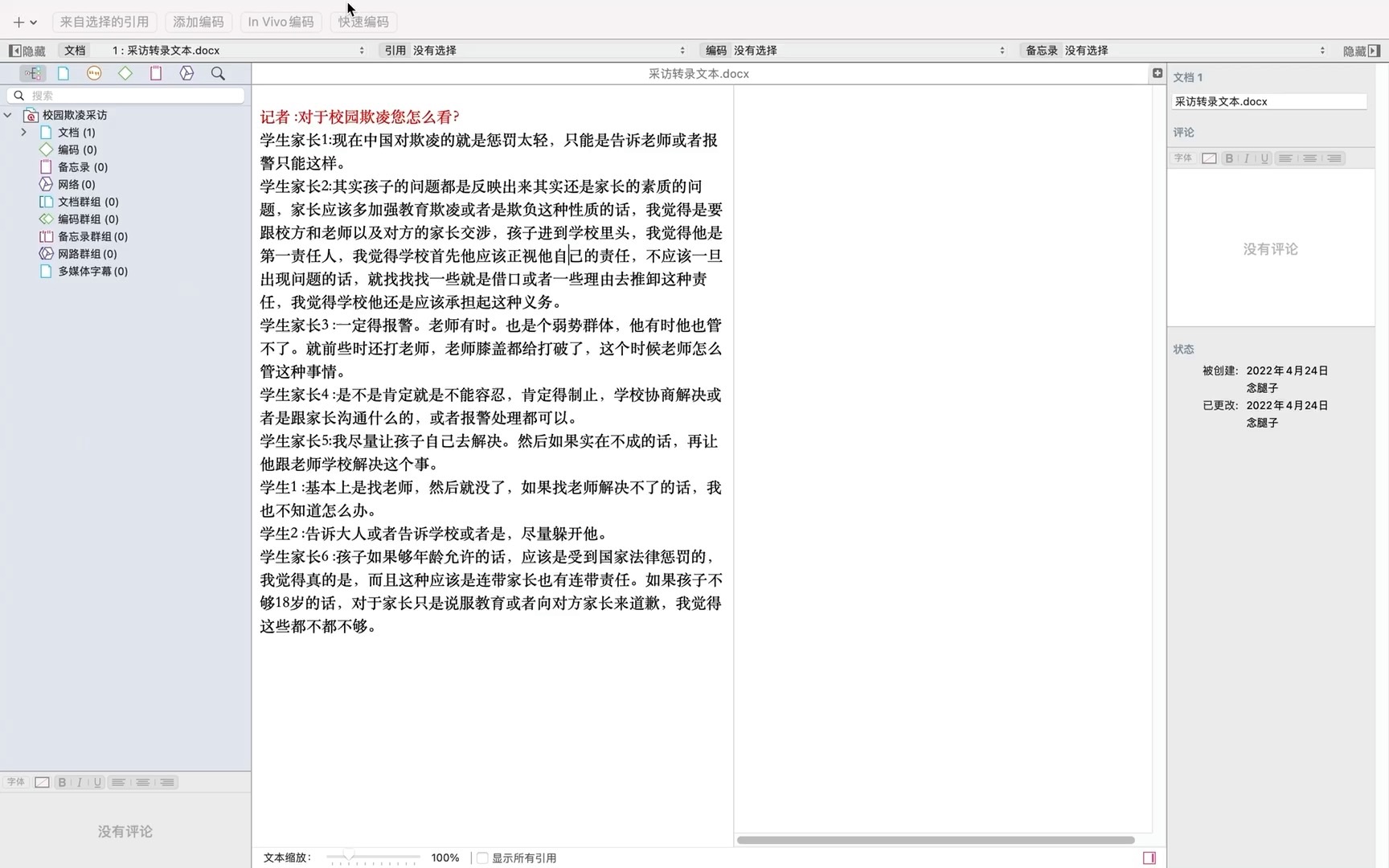Open the 编码 dropdown showing 没有选择
Viewport: 1389px width, 868px height.
(854, 51)
